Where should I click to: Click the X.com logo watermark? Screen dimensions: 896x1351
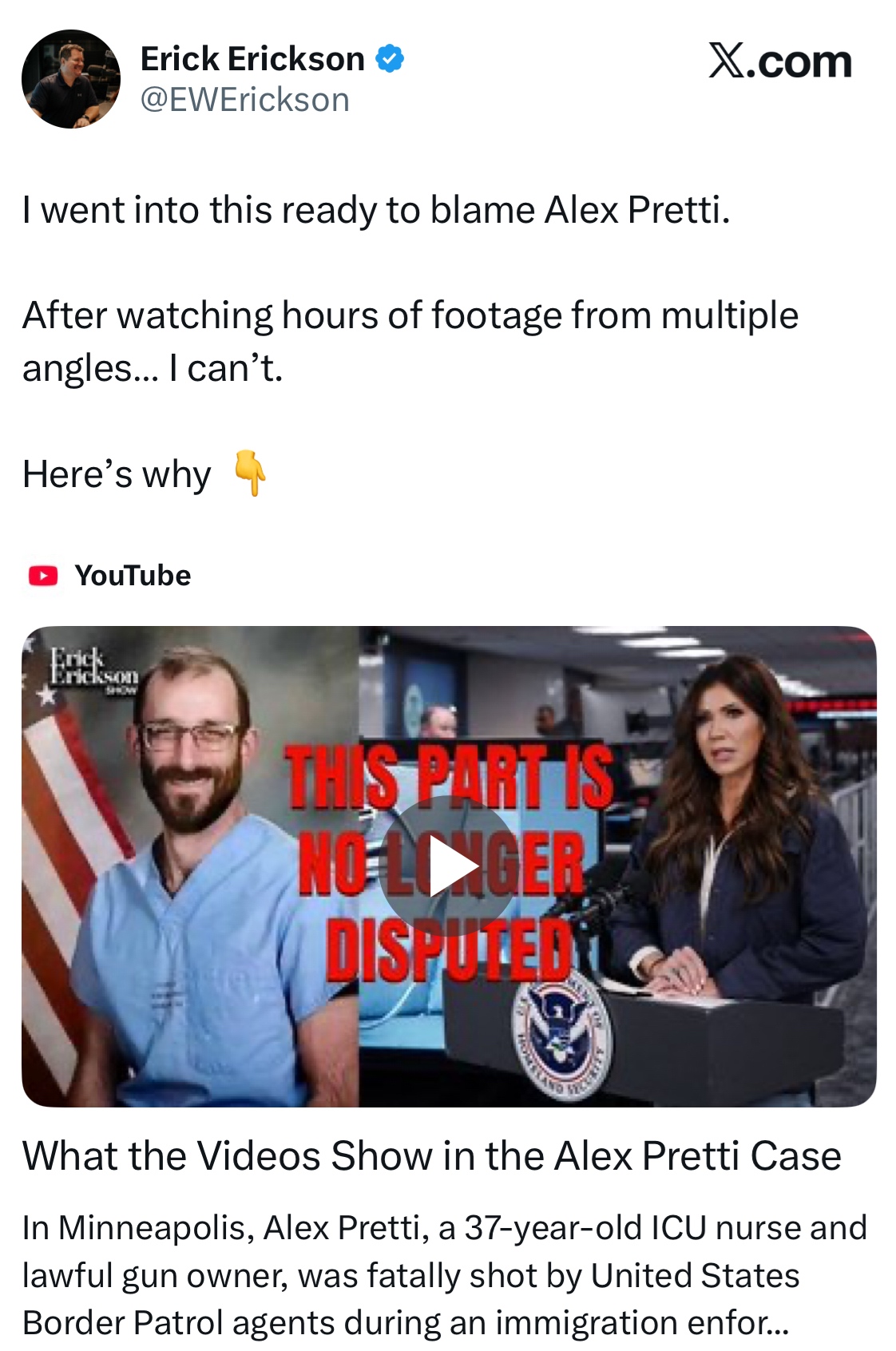[x=780, y=61]
